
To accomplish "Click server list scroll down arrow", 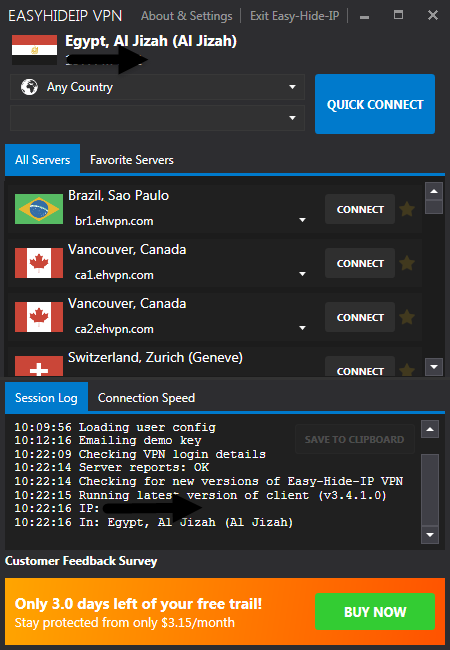I will [x=434, y=367].
